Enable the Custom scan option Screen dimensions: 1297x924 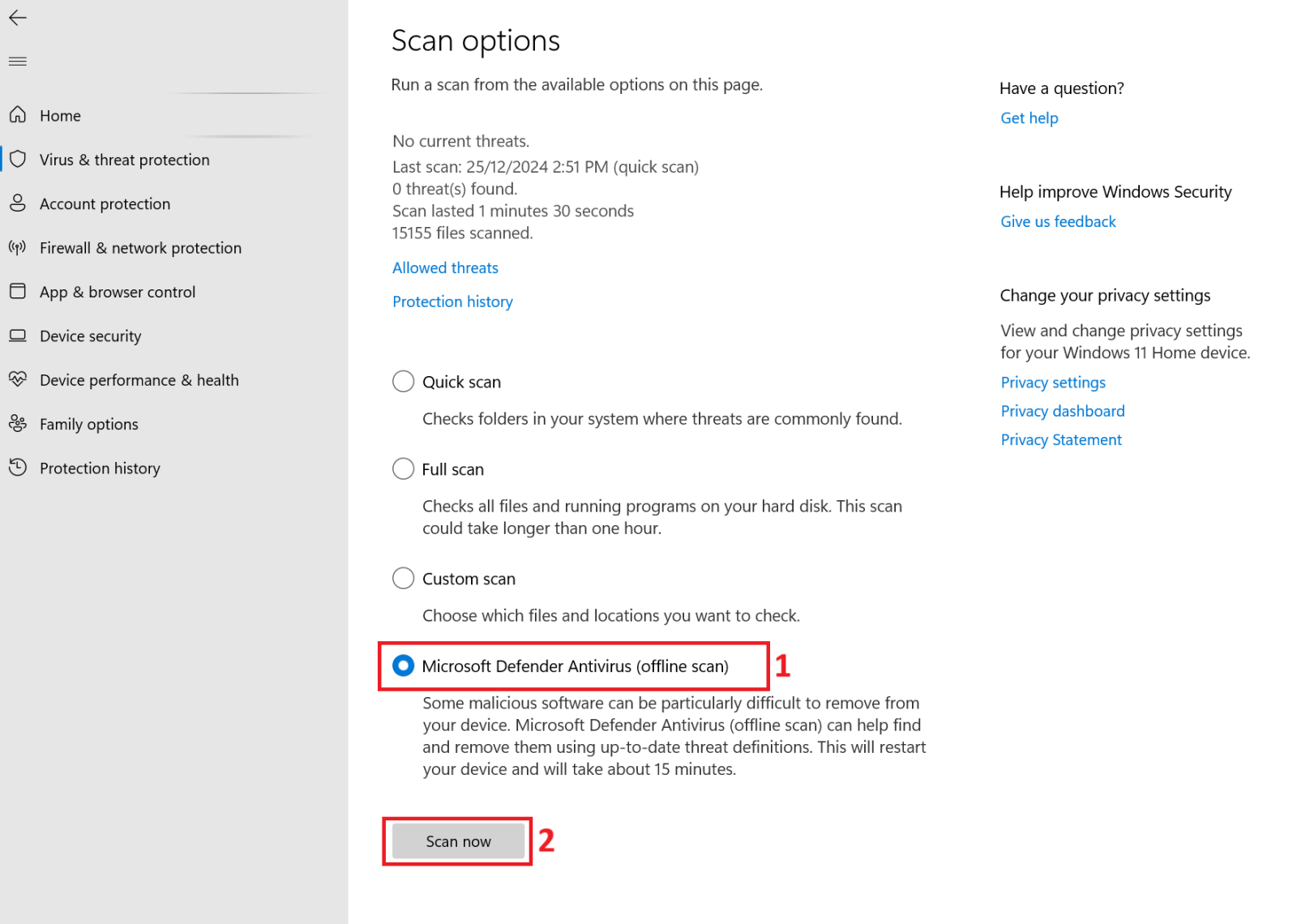[403, 578]
